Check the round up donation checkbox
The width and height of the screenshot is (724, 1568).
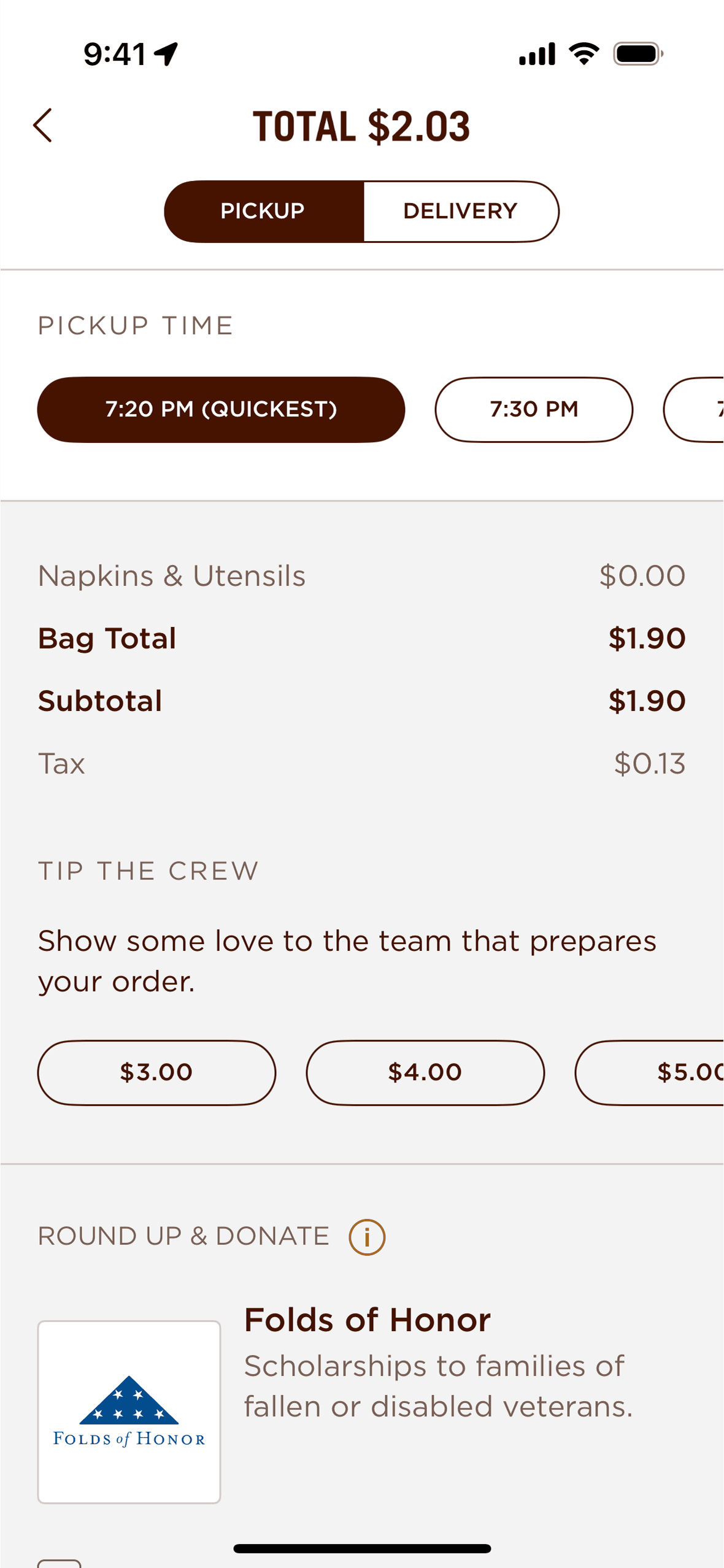59,1562
